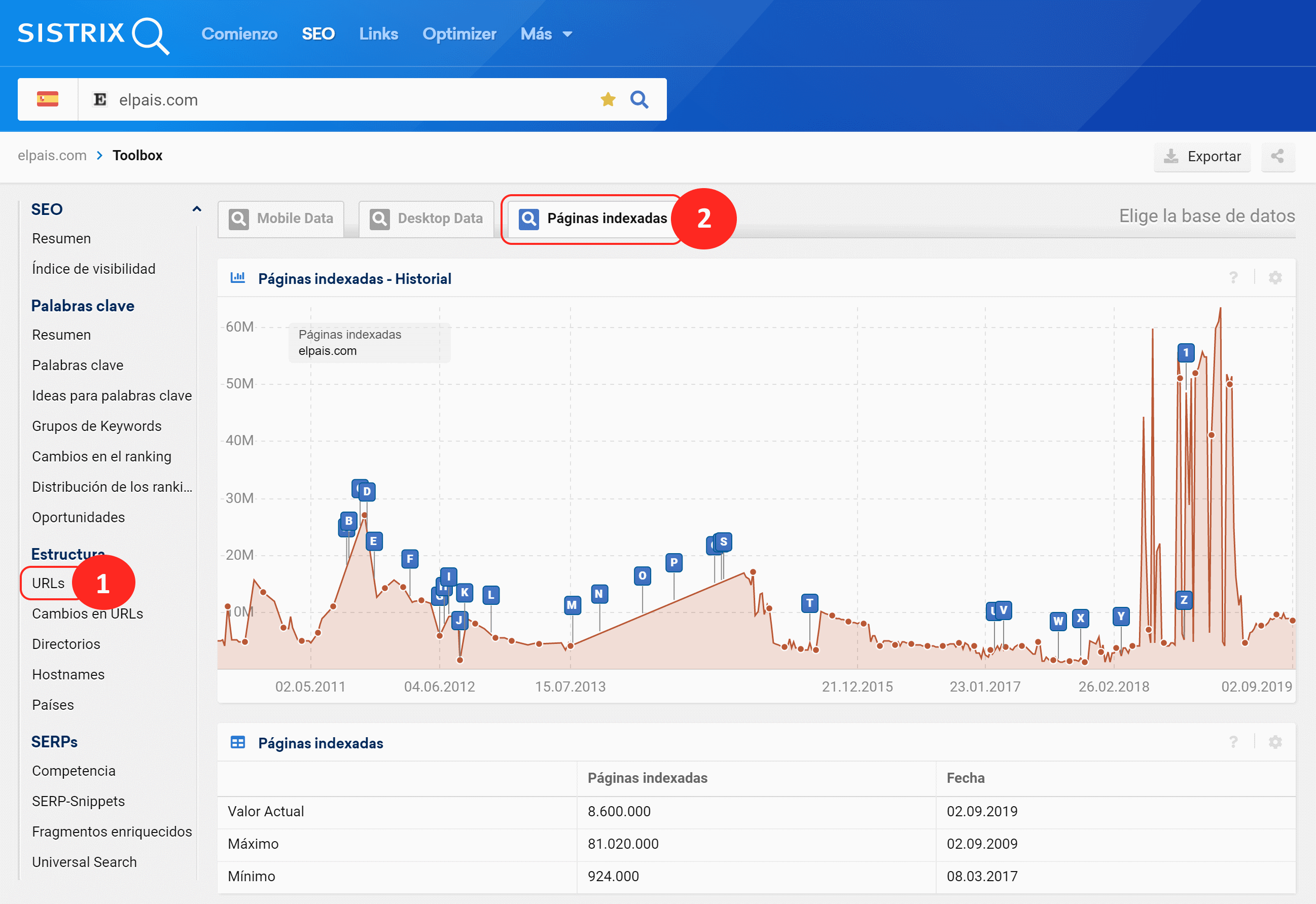Collapse the SEO sidebar section

(197, 209)
